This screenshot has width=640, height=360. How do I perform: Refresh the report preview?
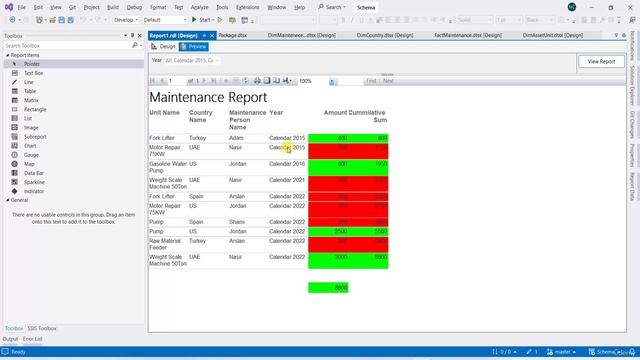point(246,81)
